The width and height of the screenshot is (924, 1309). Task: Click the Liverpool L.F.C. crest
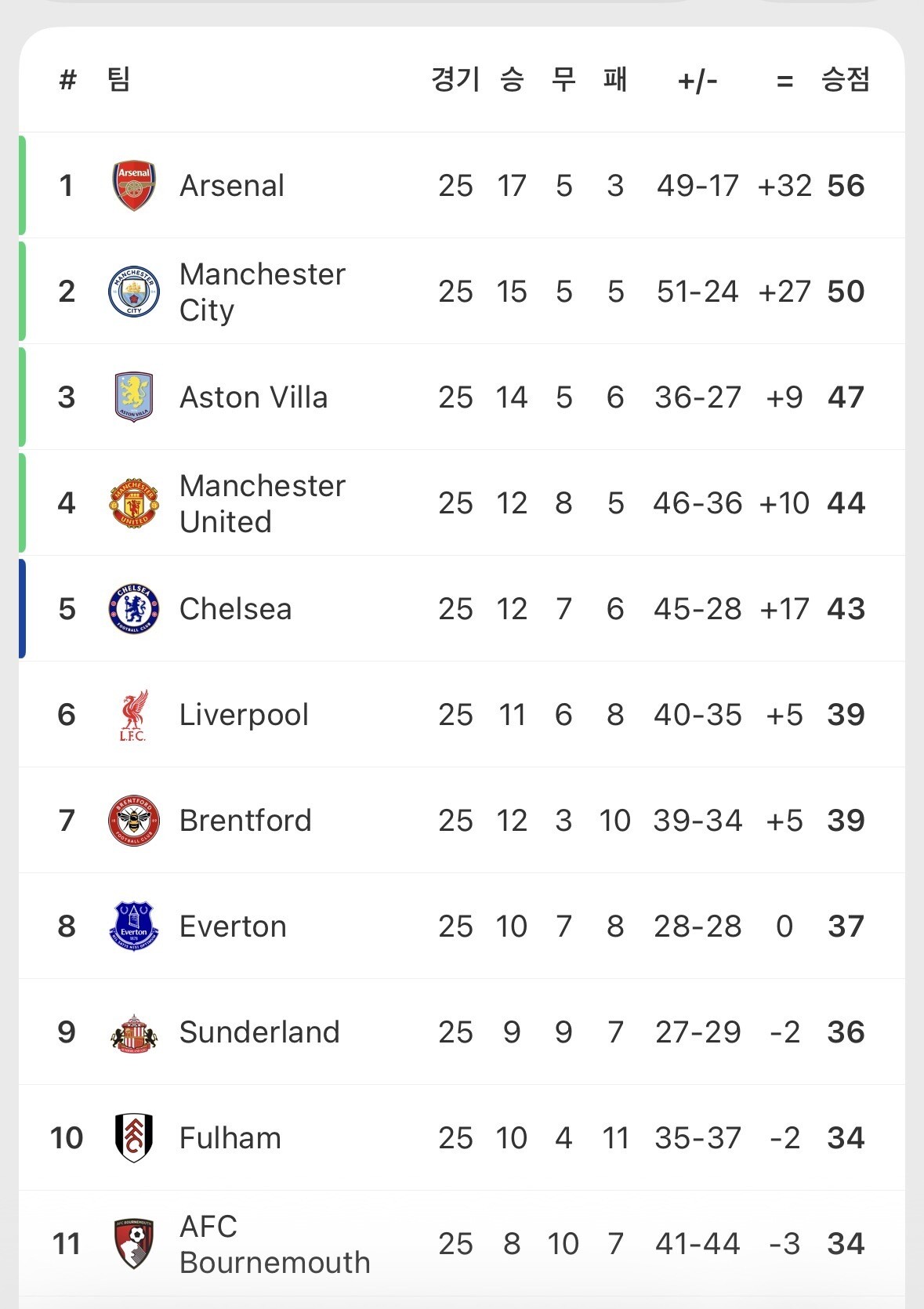[x=134, y=715]
